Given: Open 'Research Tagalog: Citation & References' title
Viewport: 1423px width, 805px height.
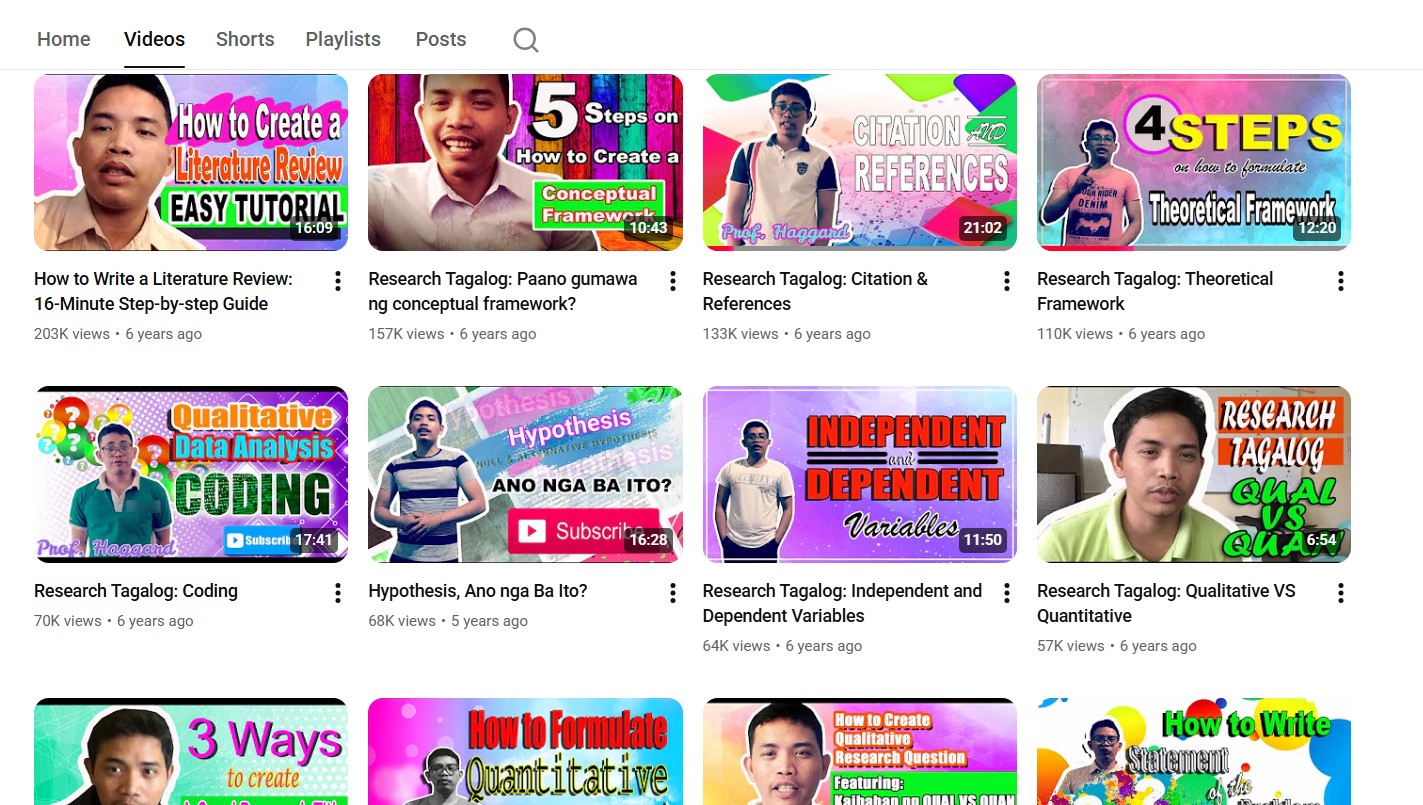Looking at the screenshot, I should point(815,291).
